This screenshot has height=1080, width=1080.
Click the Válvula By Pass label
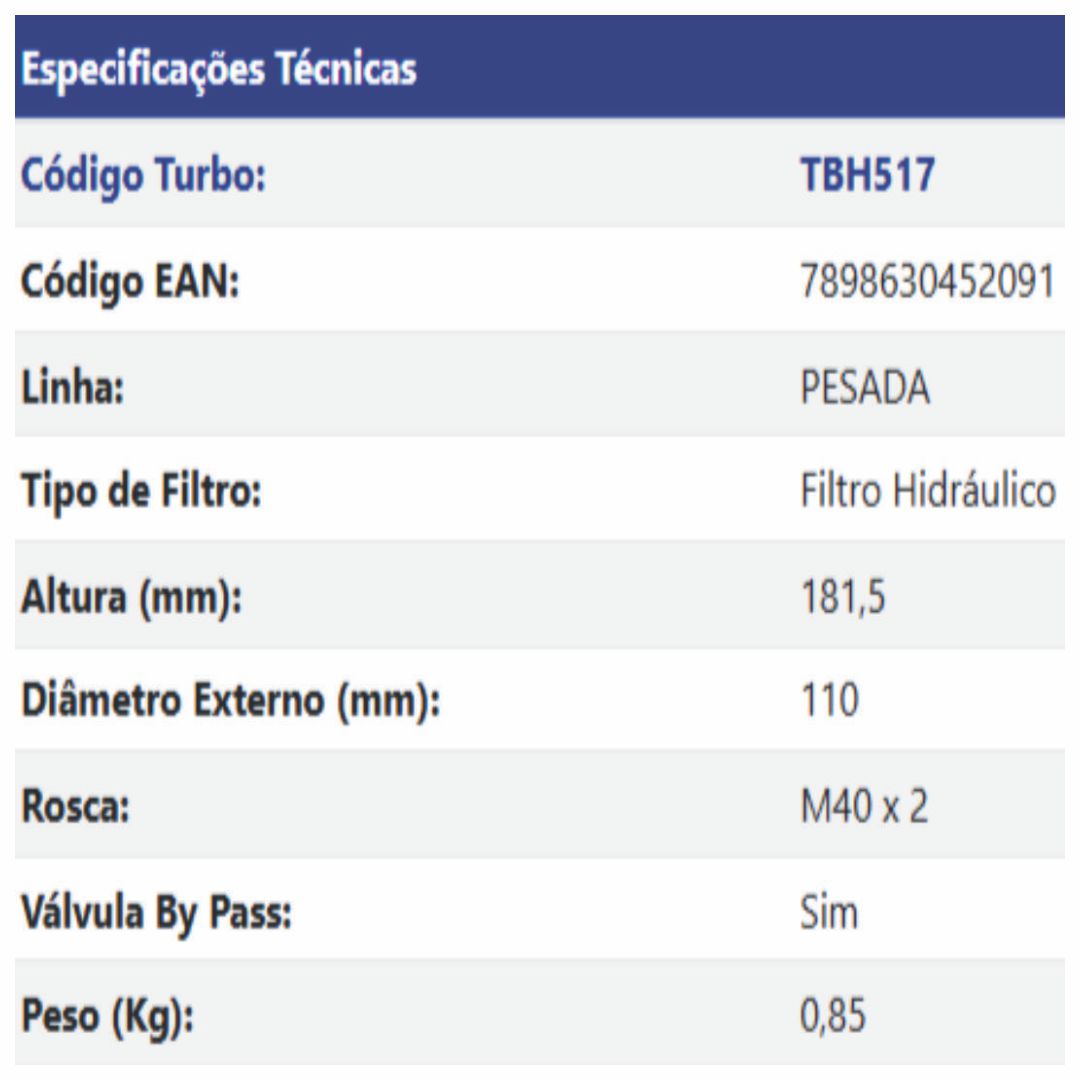[x=157, y=912]
